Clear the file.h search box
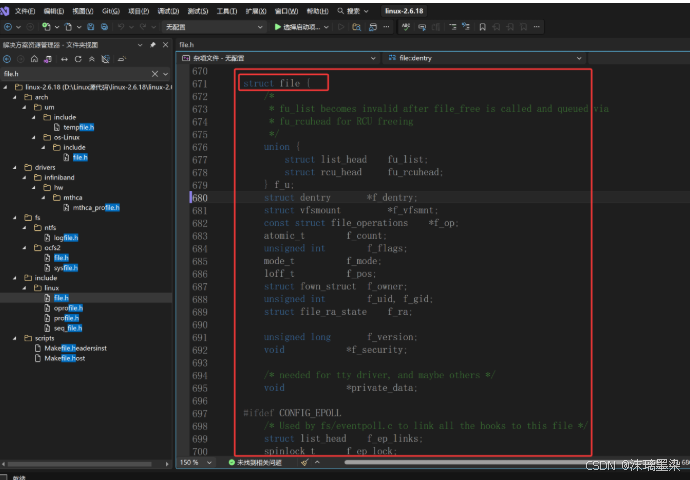 154,74
